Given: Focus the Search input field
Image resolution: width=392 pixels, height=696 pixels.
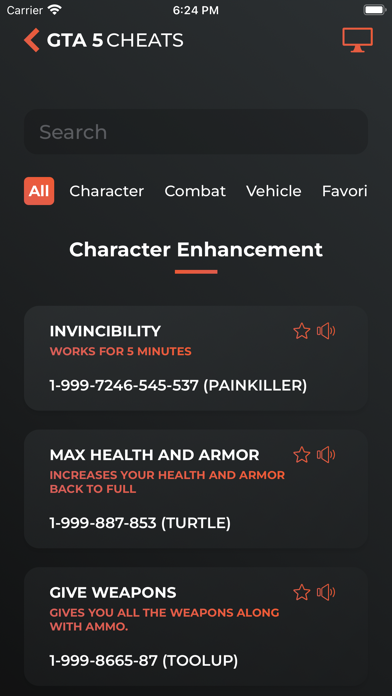Looking at the screenshot, I should (196, 132).
